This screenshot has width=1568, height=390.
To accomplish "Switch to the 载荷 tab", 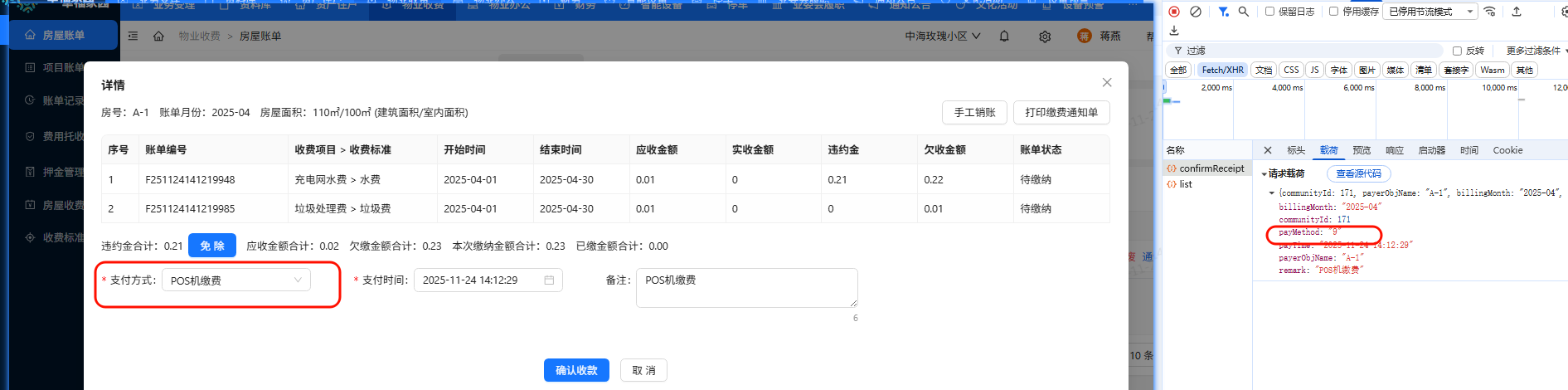I will [x=1329, y=150].
